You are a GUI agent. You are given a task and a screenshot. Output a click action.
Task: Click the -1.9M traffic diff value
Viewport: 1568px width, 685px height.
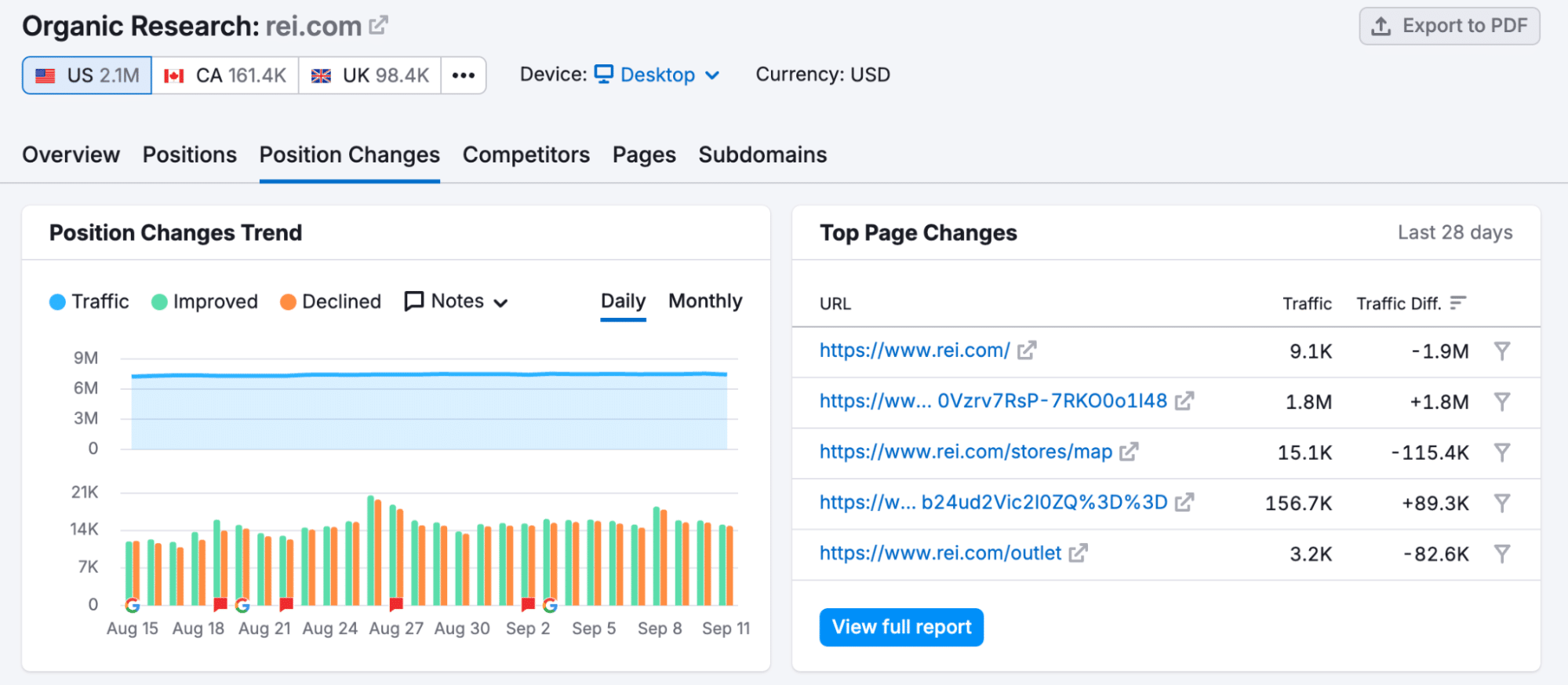(1440, 352)
